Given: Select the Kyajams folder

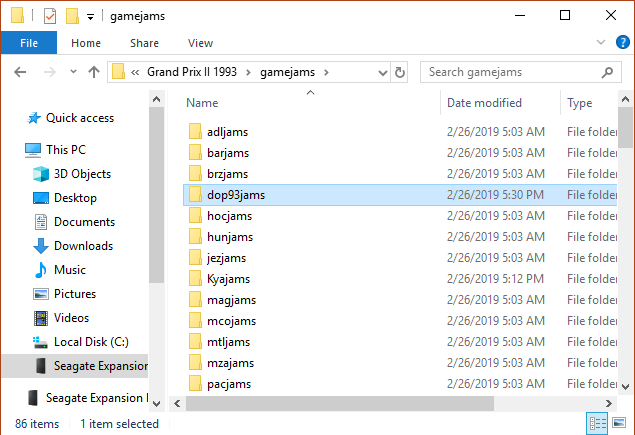Looking at the screenshot, I should tap(228, 279).
